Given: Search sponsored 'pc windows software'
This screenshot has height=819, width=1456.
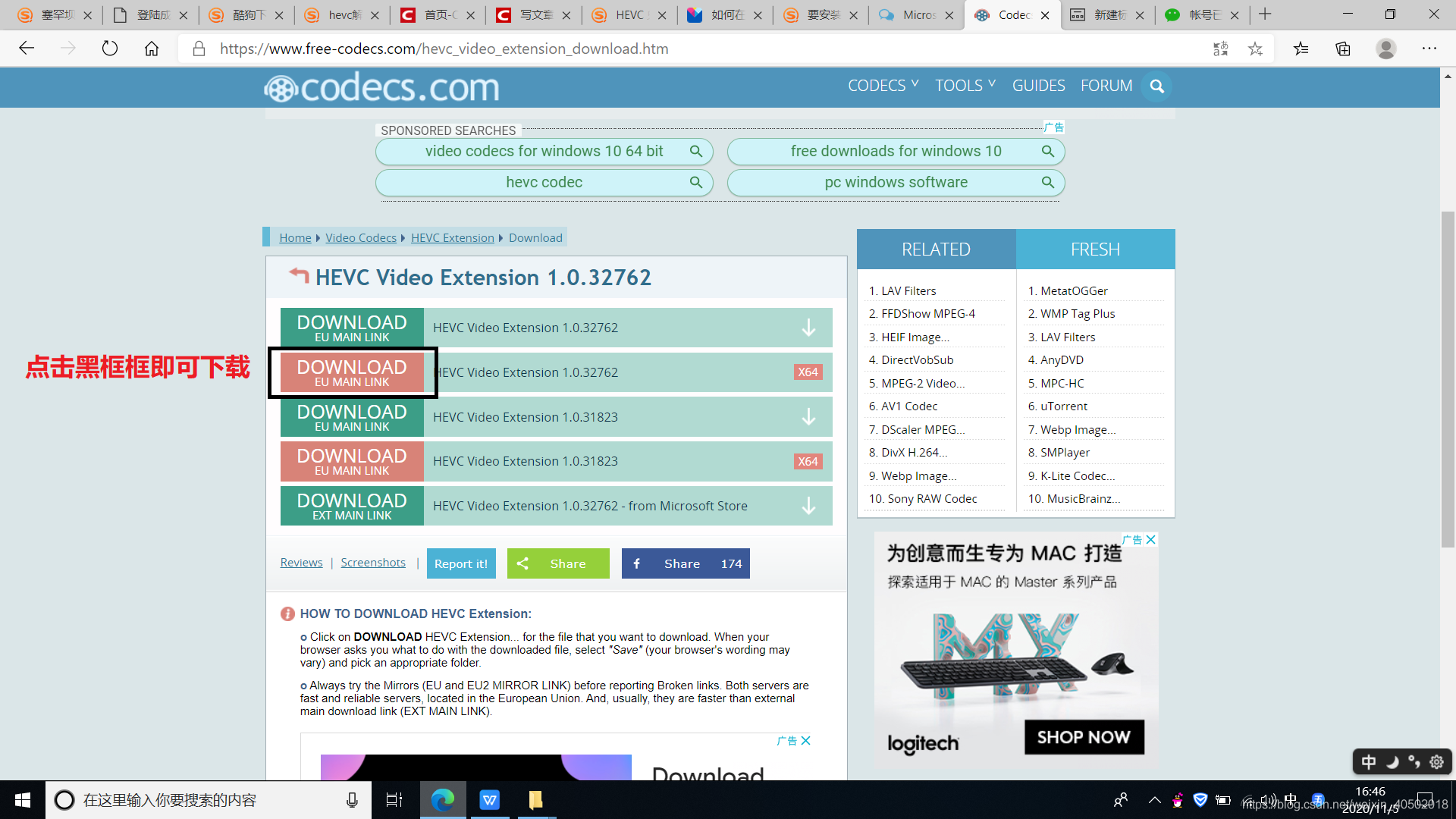Looking at the screenshot, I should pos(896,183).
